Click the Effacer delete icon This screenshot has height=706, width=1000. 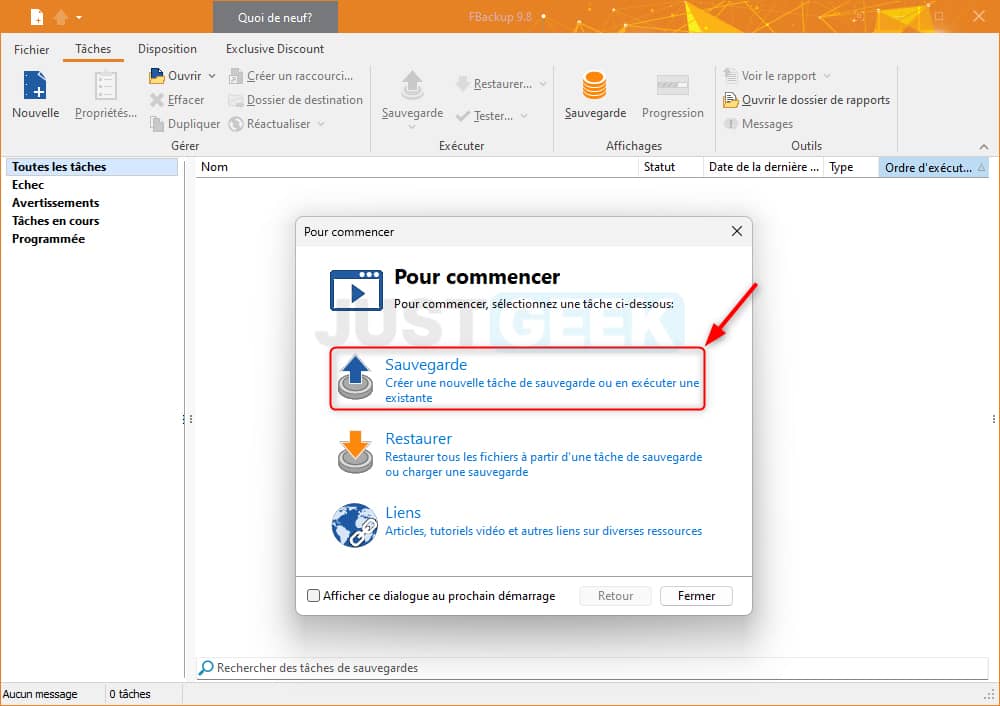156,100
